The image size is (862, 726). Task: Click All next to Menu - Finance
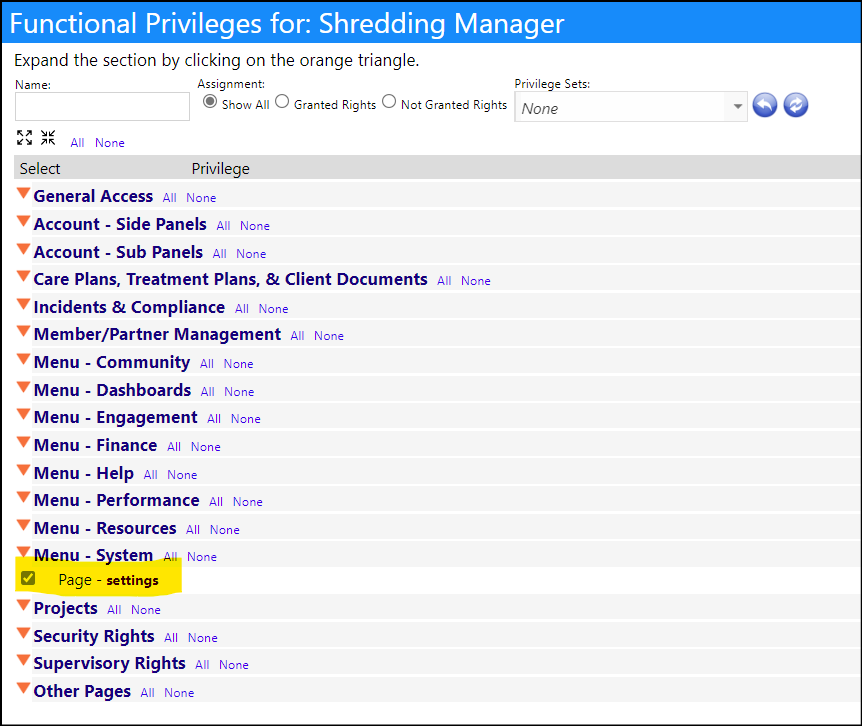point(174,447)
